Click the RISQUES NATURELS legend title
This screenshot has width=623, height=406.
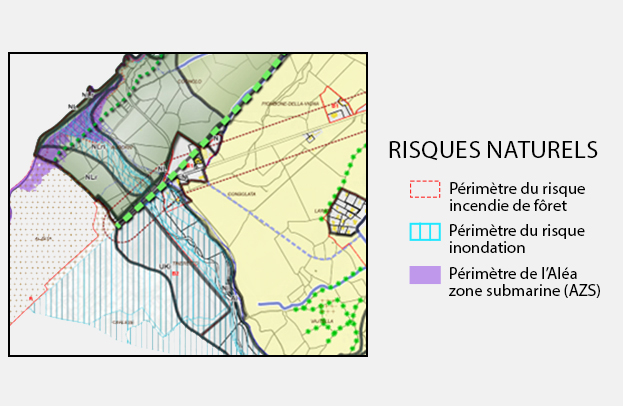point(493,150)
